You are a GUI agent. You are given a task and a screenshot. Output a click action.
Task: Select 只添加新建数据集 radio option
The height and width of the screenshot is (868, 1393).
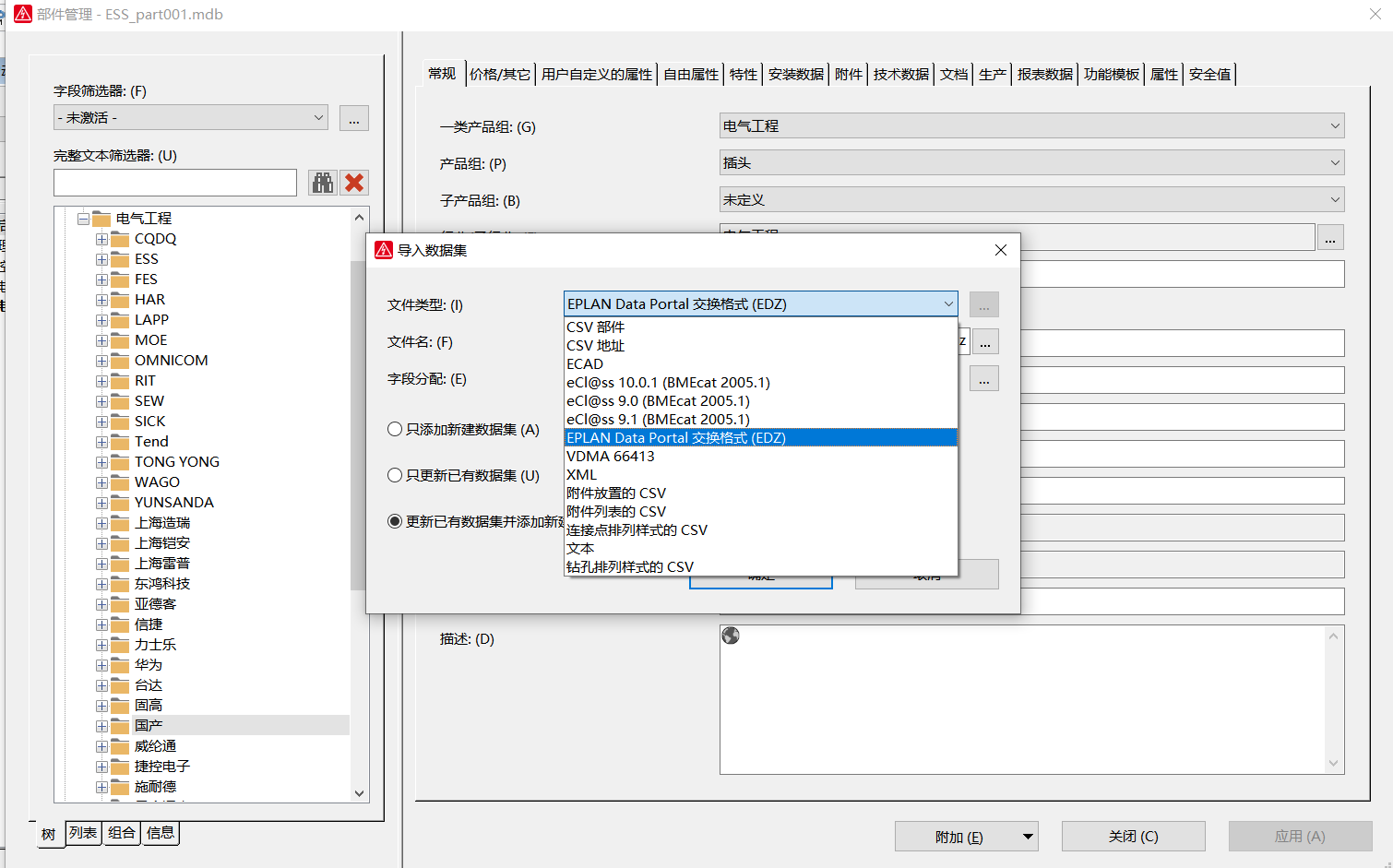pyautogui.click(x=395, y=429)
